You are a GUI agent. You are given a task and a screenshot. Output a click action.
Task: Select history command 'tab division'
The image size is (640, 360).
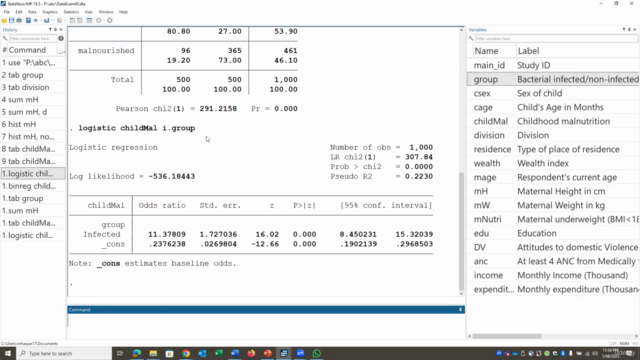pos(33,87)
